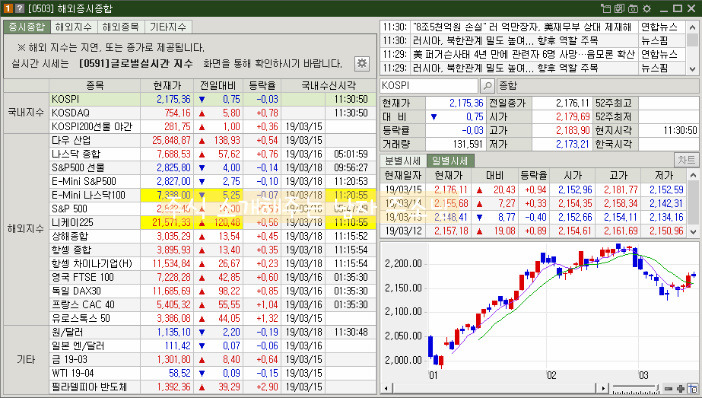Click the chart zoom-out minus icon

[x=668, y=389]
